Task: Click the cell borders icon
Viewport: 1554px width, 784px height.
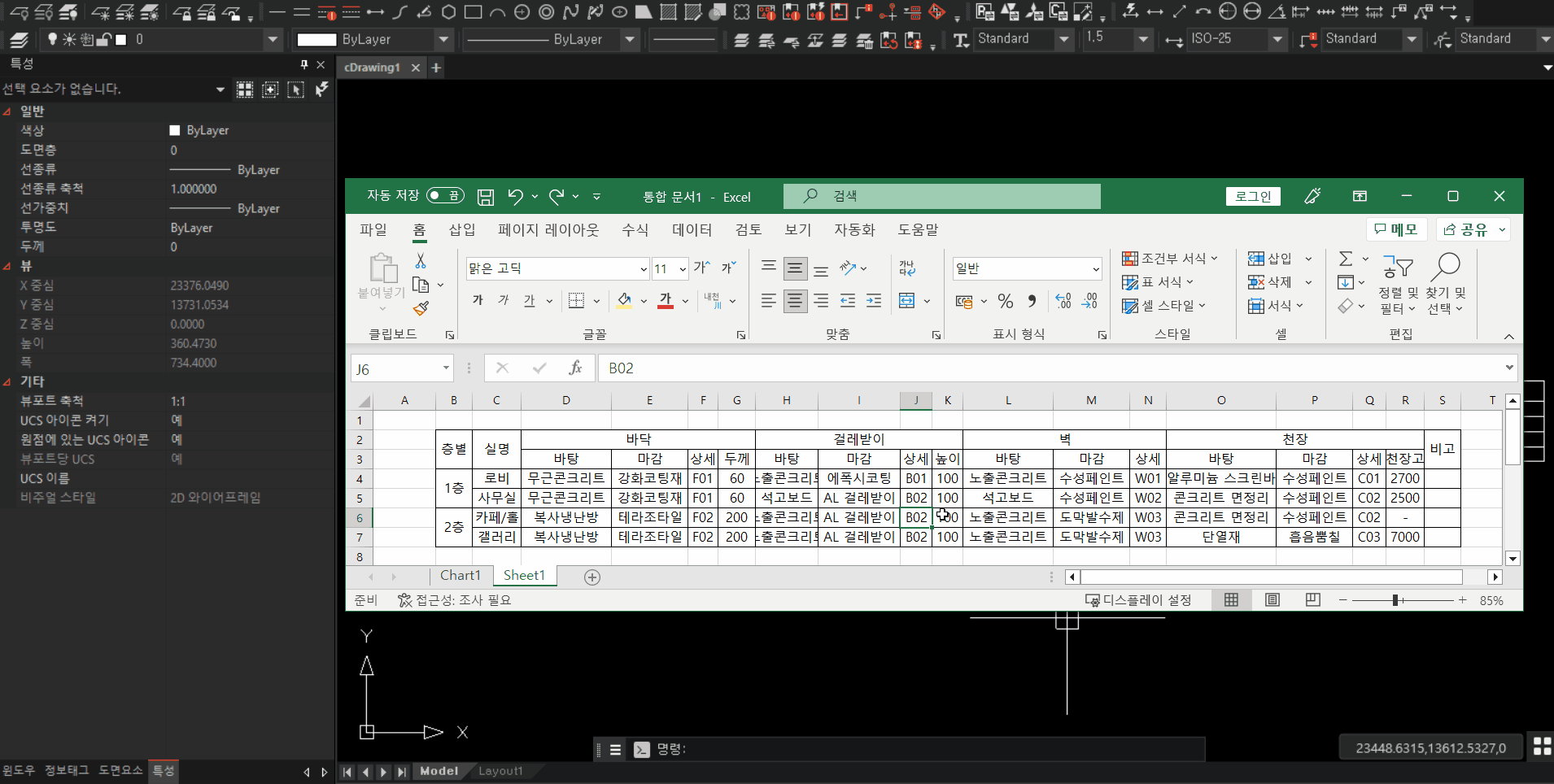Action: 576,301
